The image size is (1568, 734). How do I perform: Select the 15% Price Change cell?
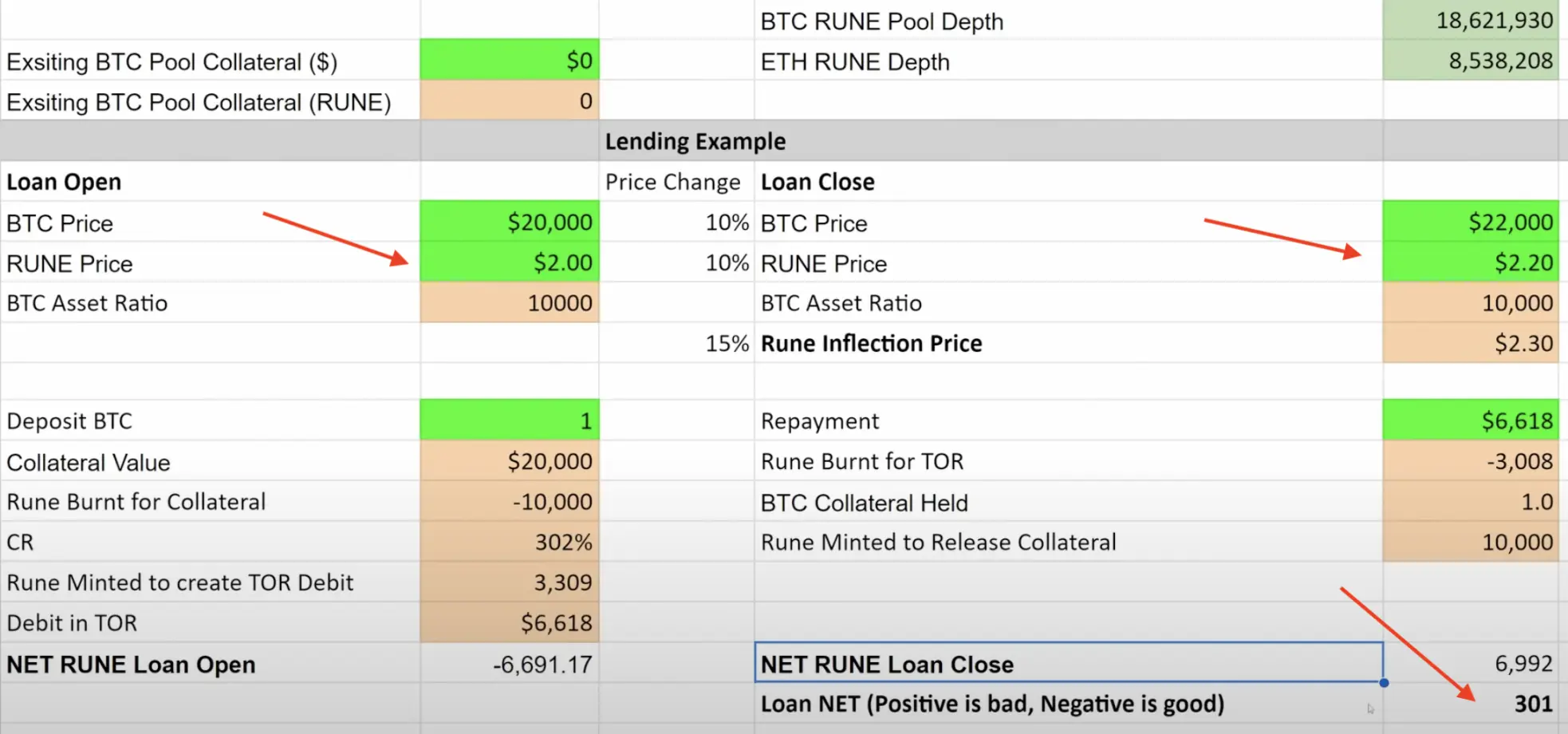point(676,343)
